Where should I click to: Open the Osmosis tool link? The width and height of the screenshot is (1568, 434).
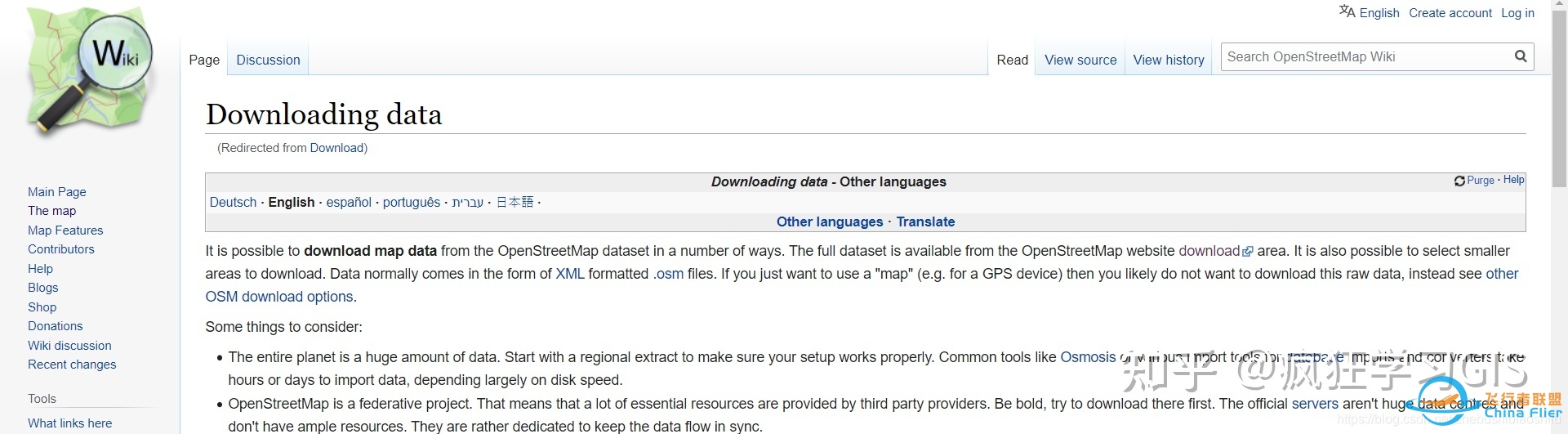(x=1087, y=357)
